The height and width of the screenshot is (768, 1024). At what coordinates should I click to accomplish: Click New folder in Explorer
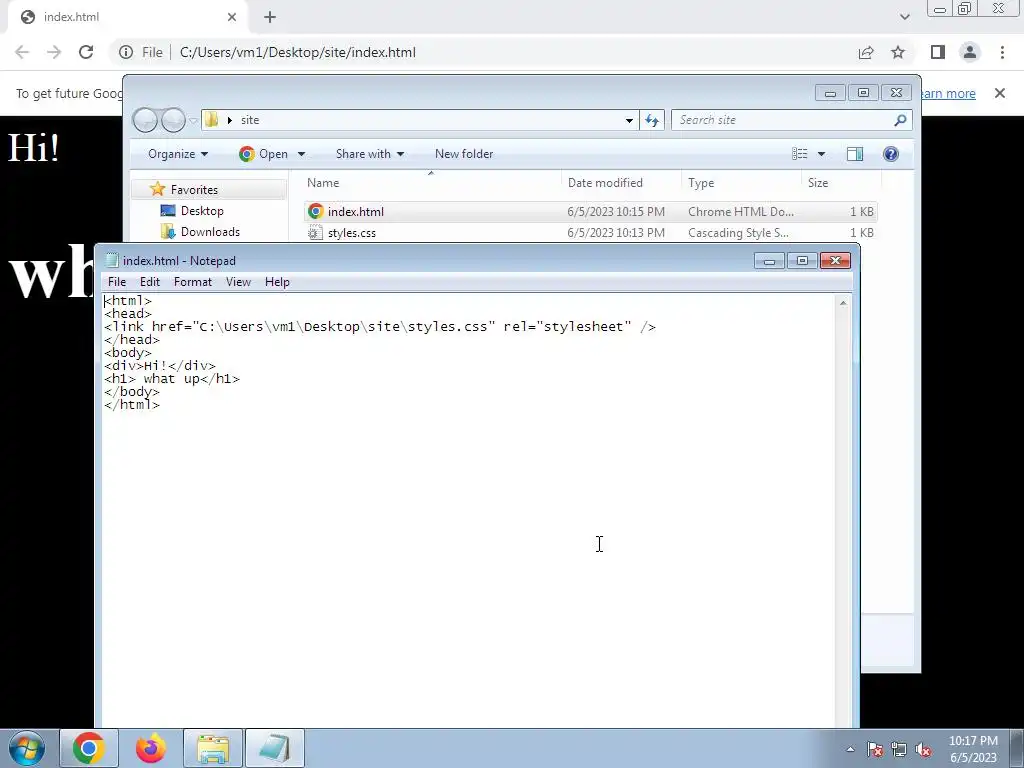coord(464,154)
